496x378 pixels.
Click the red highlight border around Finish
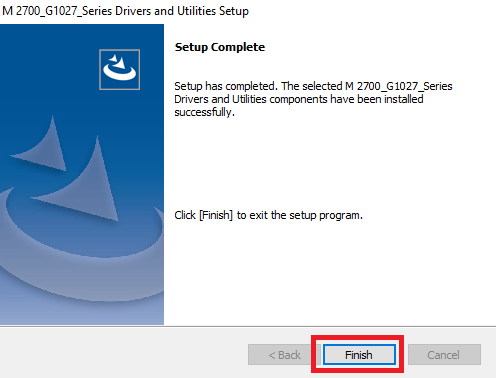pos(358,337)
